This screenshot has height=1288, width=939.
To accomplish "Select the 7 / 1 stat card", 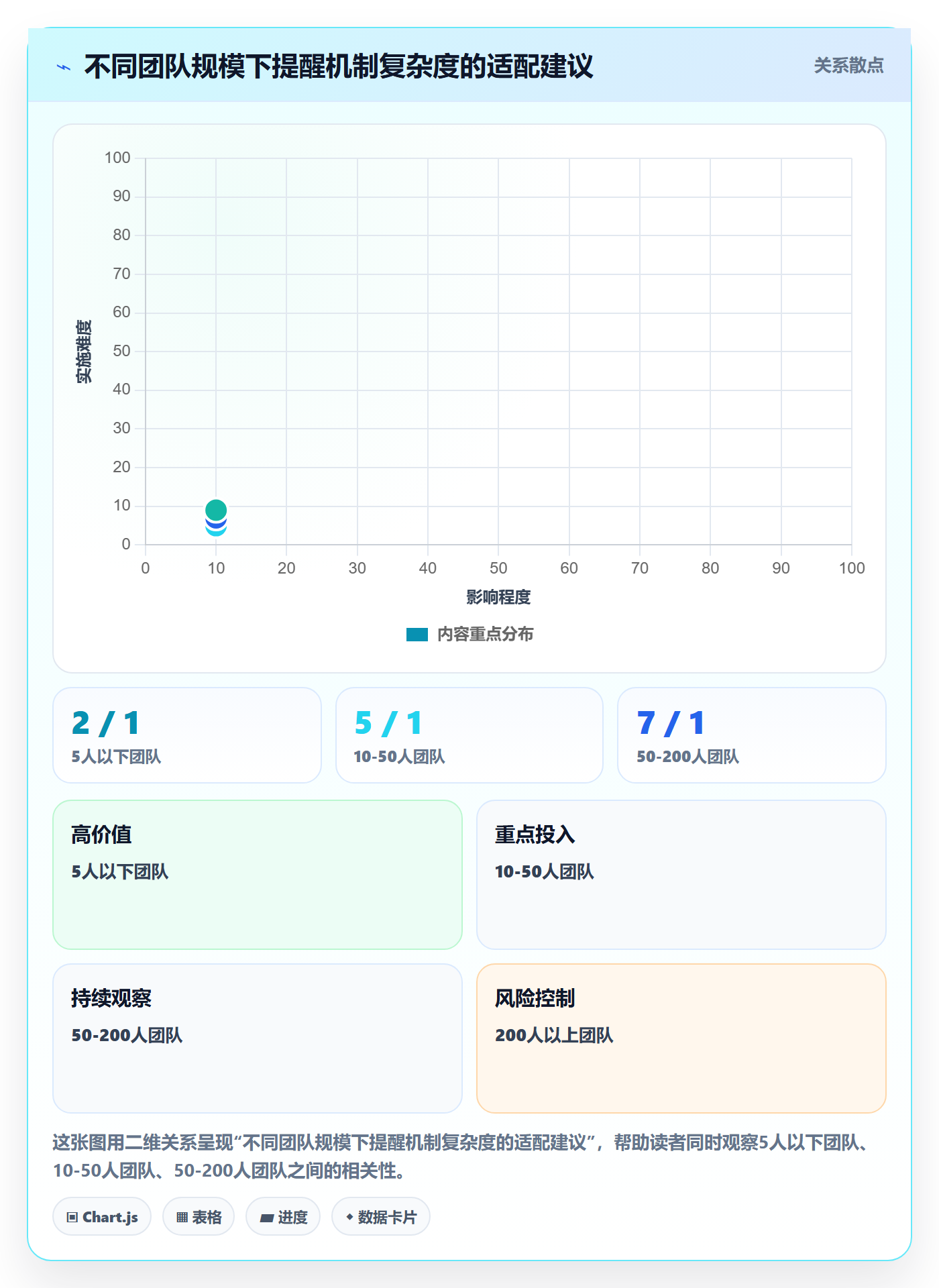I will (x=752, y=735).
